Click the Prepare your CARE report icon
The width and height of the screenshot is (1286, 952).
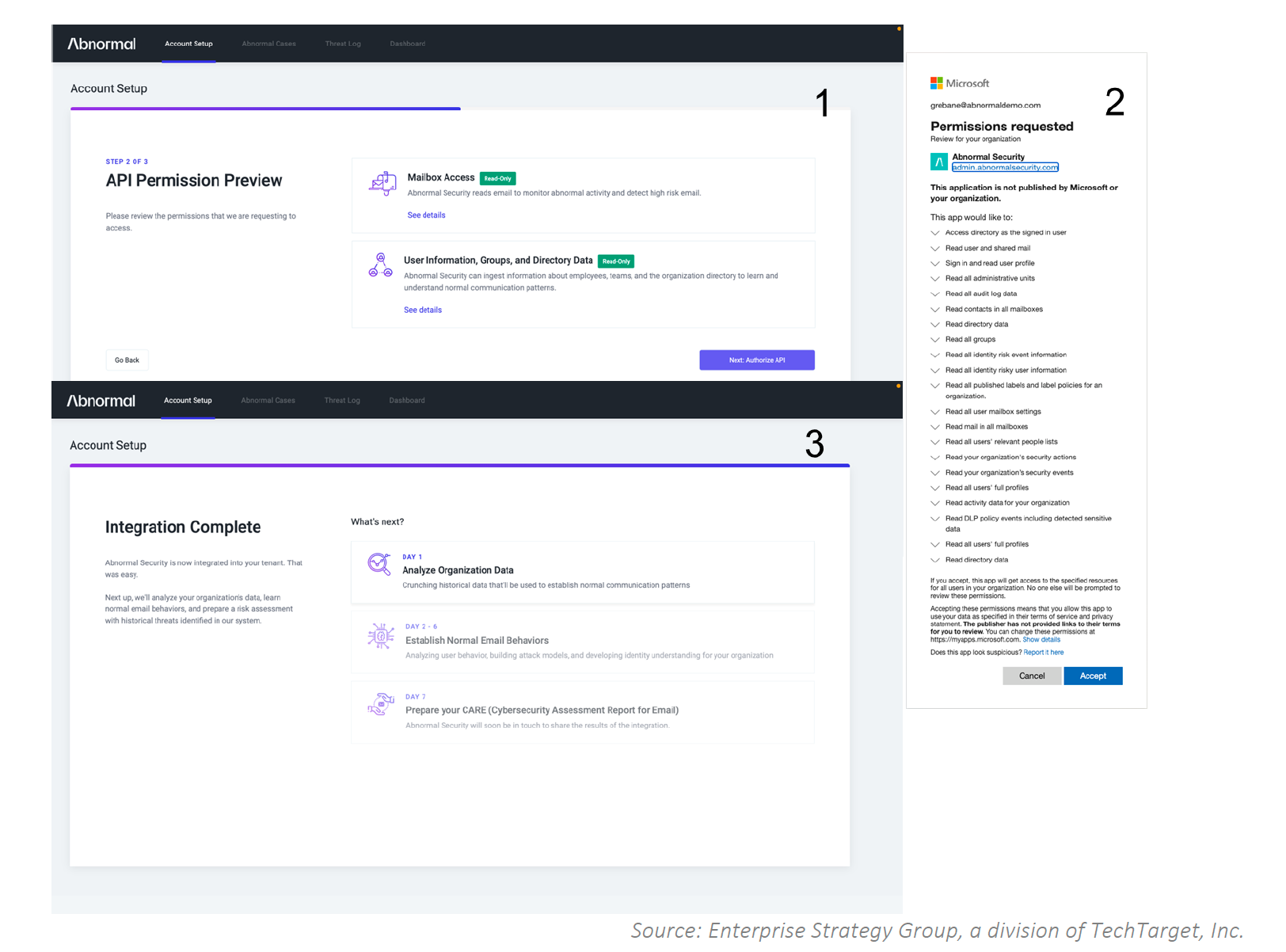pyautogui.click(x=381, y=704)
